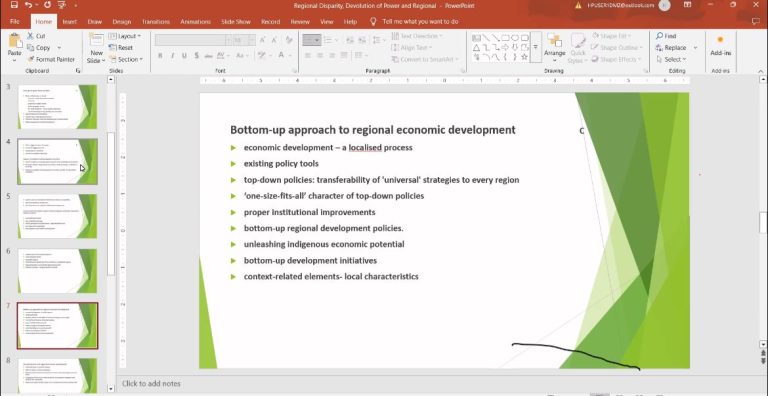Image resolution: width=768 pixels, height=396 pixels.
Task: Align text to the right
Action: click(x=332, y=55)
